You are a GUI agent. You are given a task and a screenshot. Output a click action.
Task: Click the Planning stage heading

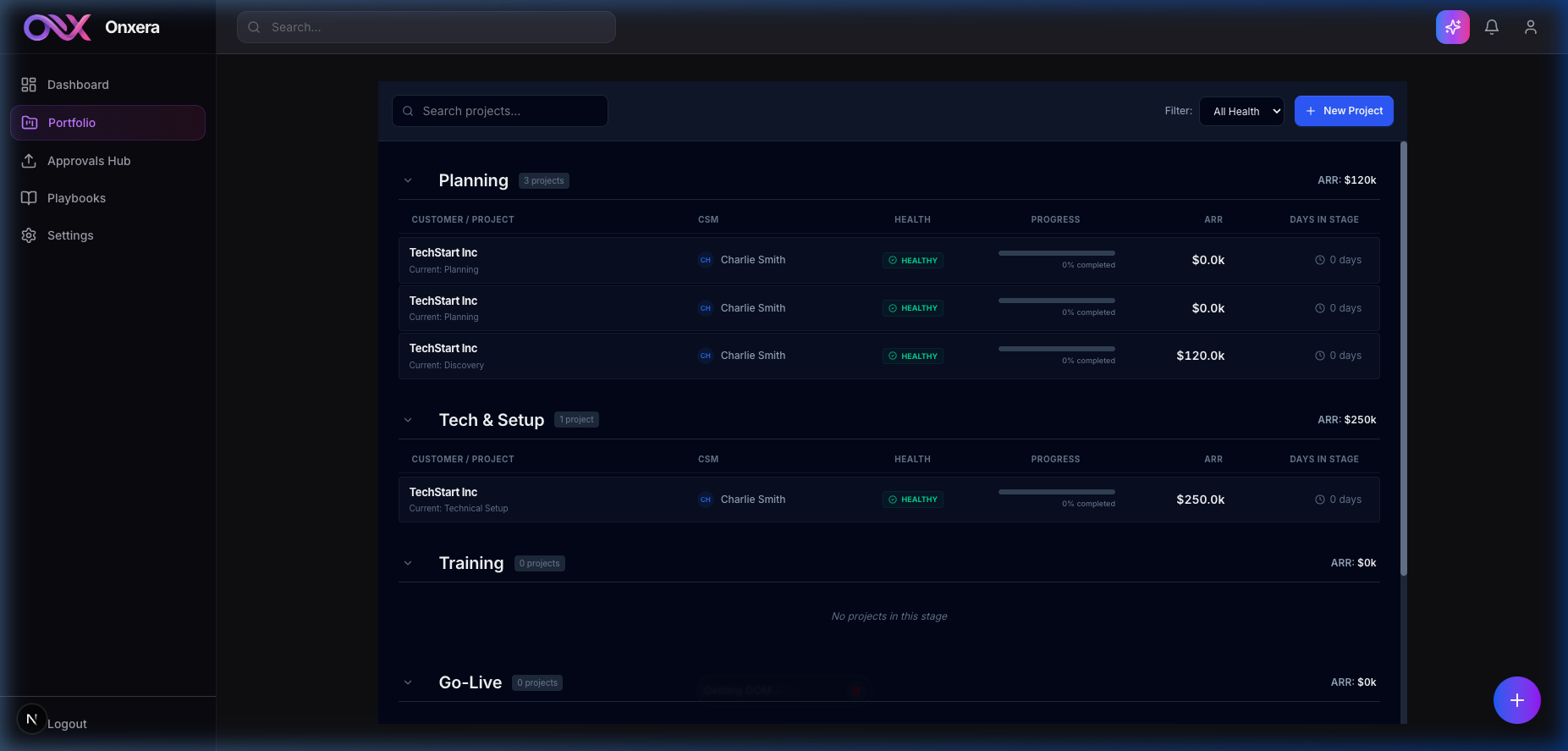click(x=473, y=180)
